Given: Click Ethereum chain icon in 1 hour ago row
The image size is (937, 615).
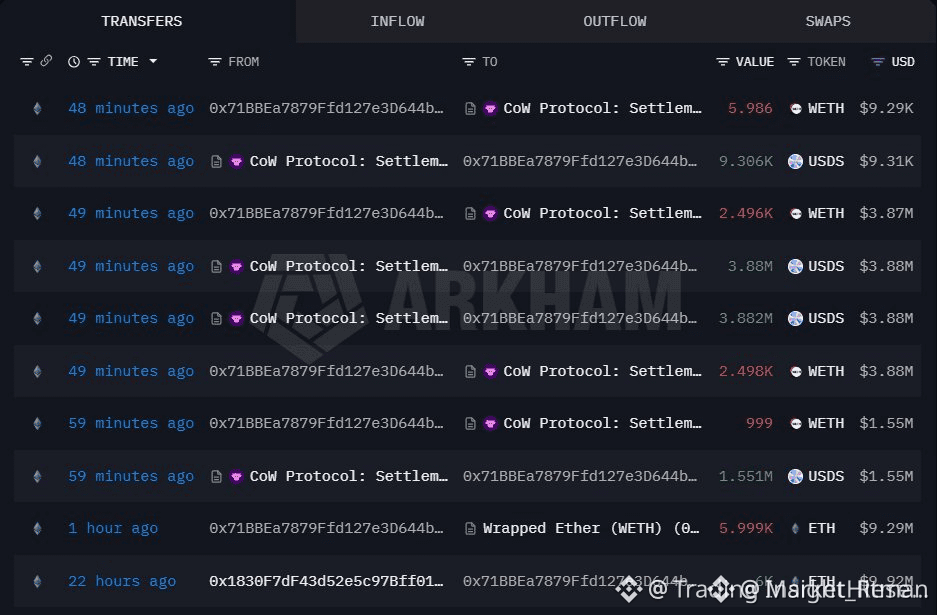Looking at the screenshot, I should (x=37, y=528).
